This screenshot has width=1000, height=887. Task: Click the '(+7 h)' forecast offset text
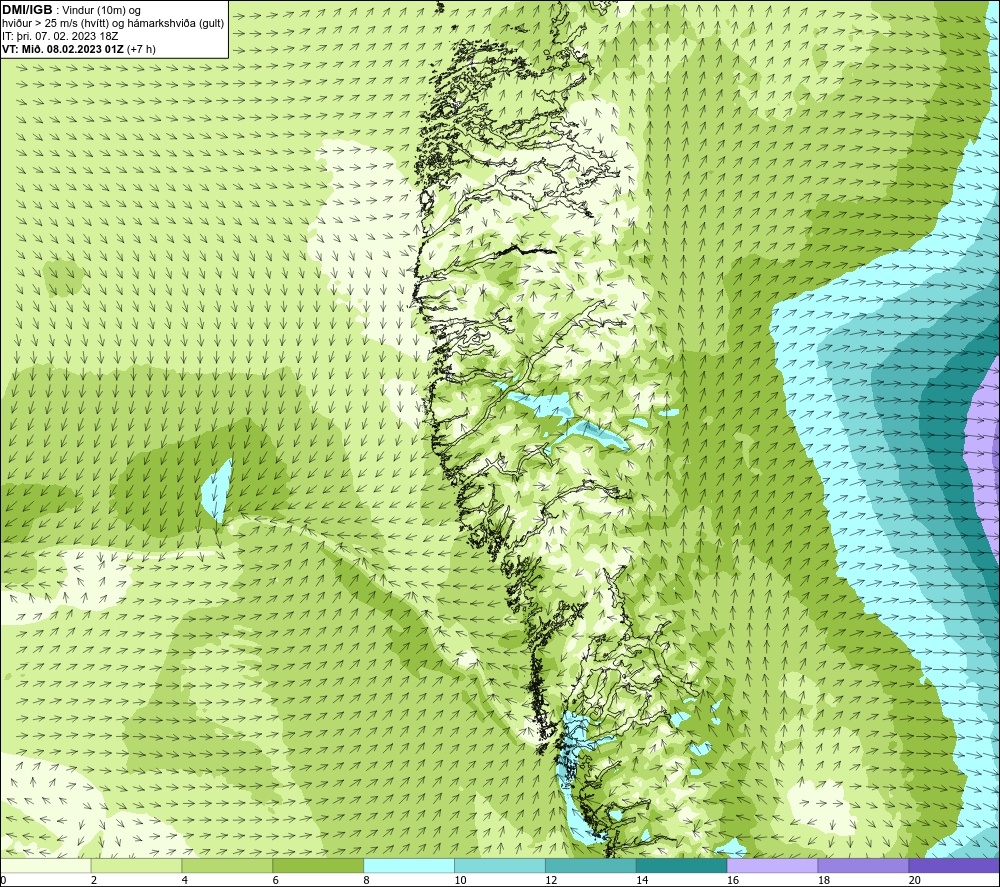[142, 49]
